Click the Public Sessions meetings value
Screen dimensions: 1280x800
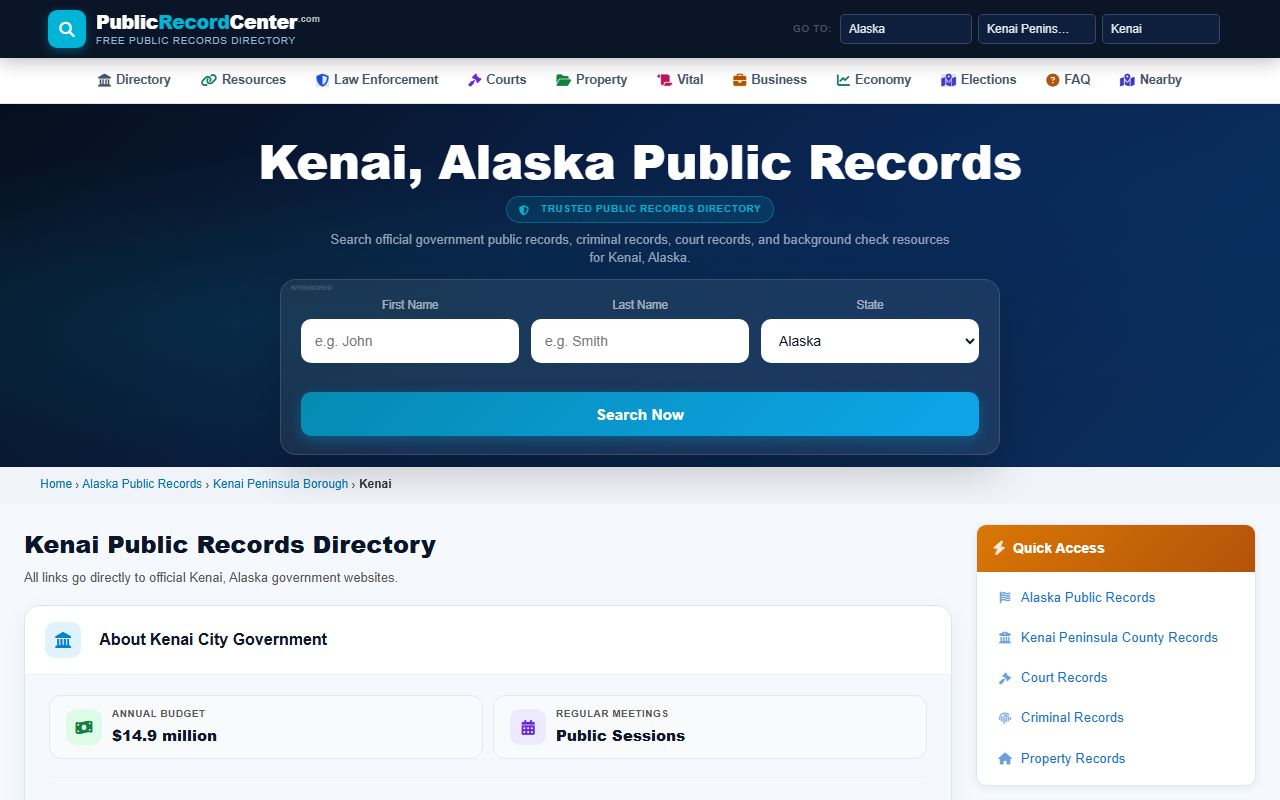pos(620,736)
